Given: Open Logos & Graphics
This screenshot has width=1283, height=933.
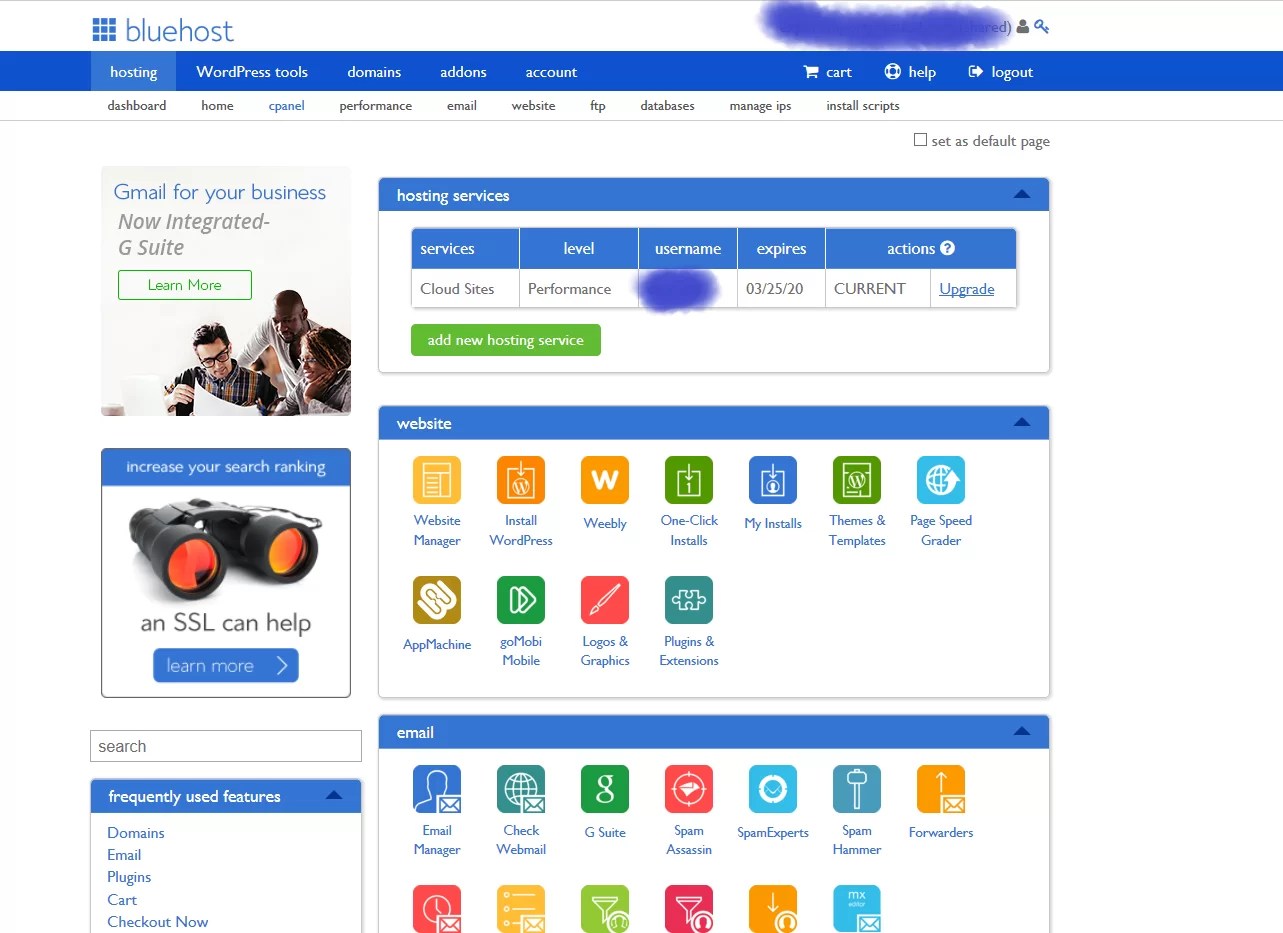Looking at the screenshot, I should pyautogui.click(x=605, y=600).
